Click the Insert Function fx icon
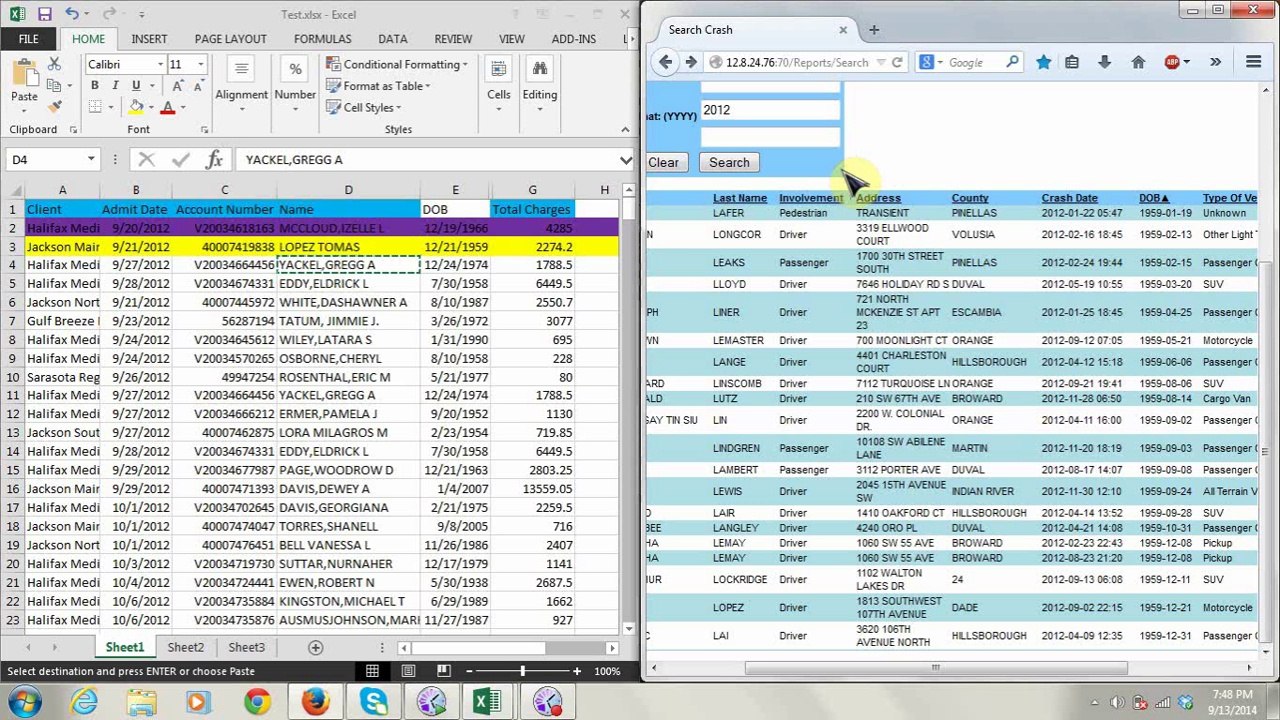1280x720 pixels. click(x=214, y=160)
